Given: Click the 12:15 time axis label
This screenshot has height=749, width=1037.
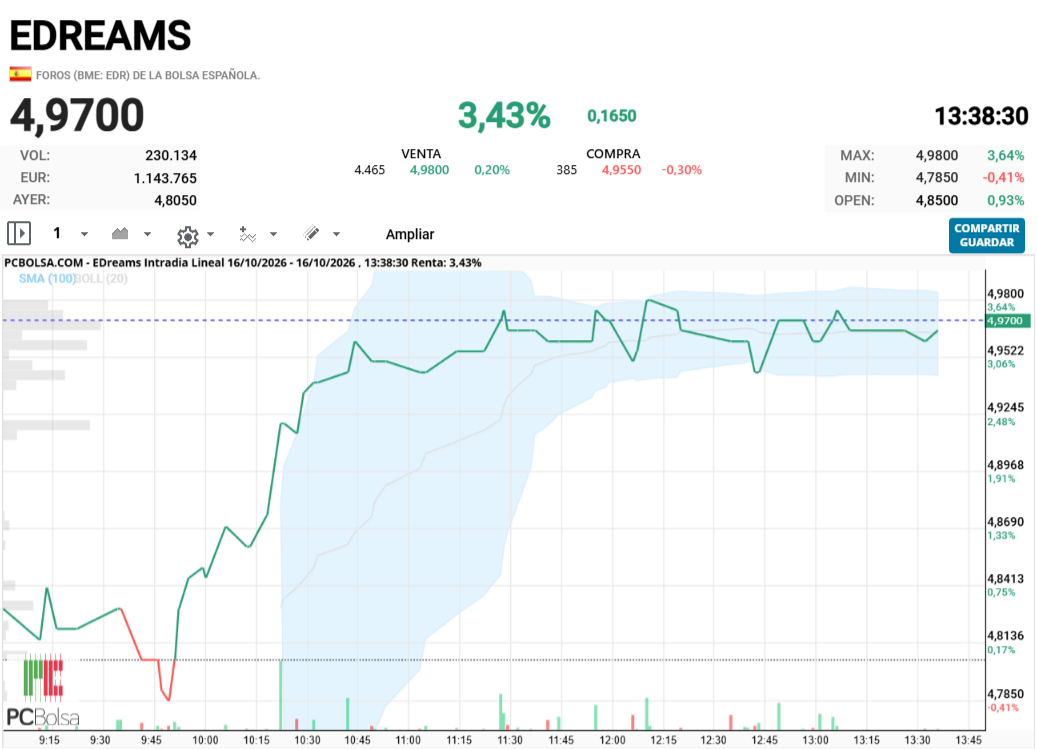Looking at the screenshot, I should [x=663, y=740].
